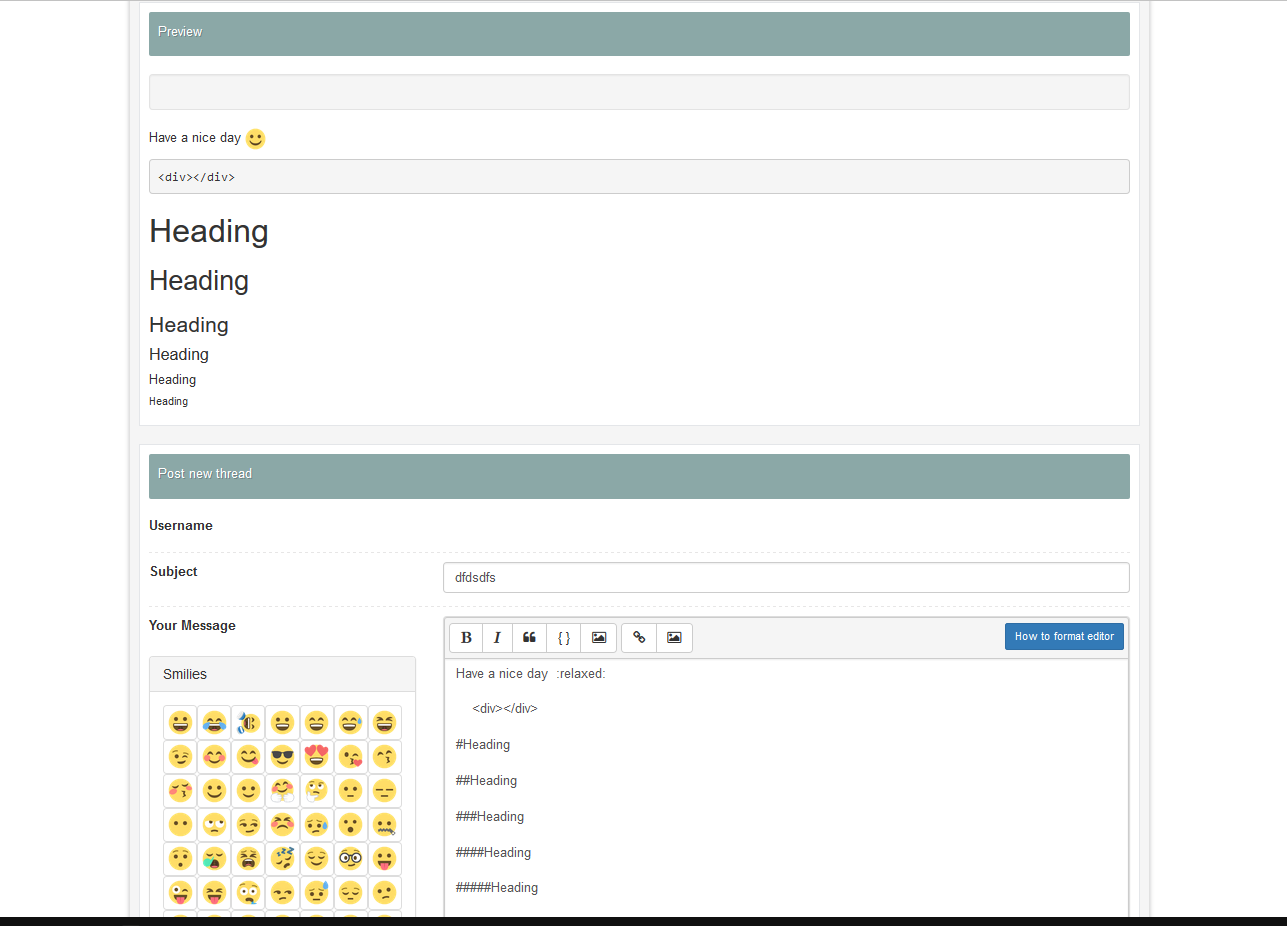This screenshot has height=926, width=1287.
Task: Insert the kiss-blowing heart smiley
Action: 351,757
